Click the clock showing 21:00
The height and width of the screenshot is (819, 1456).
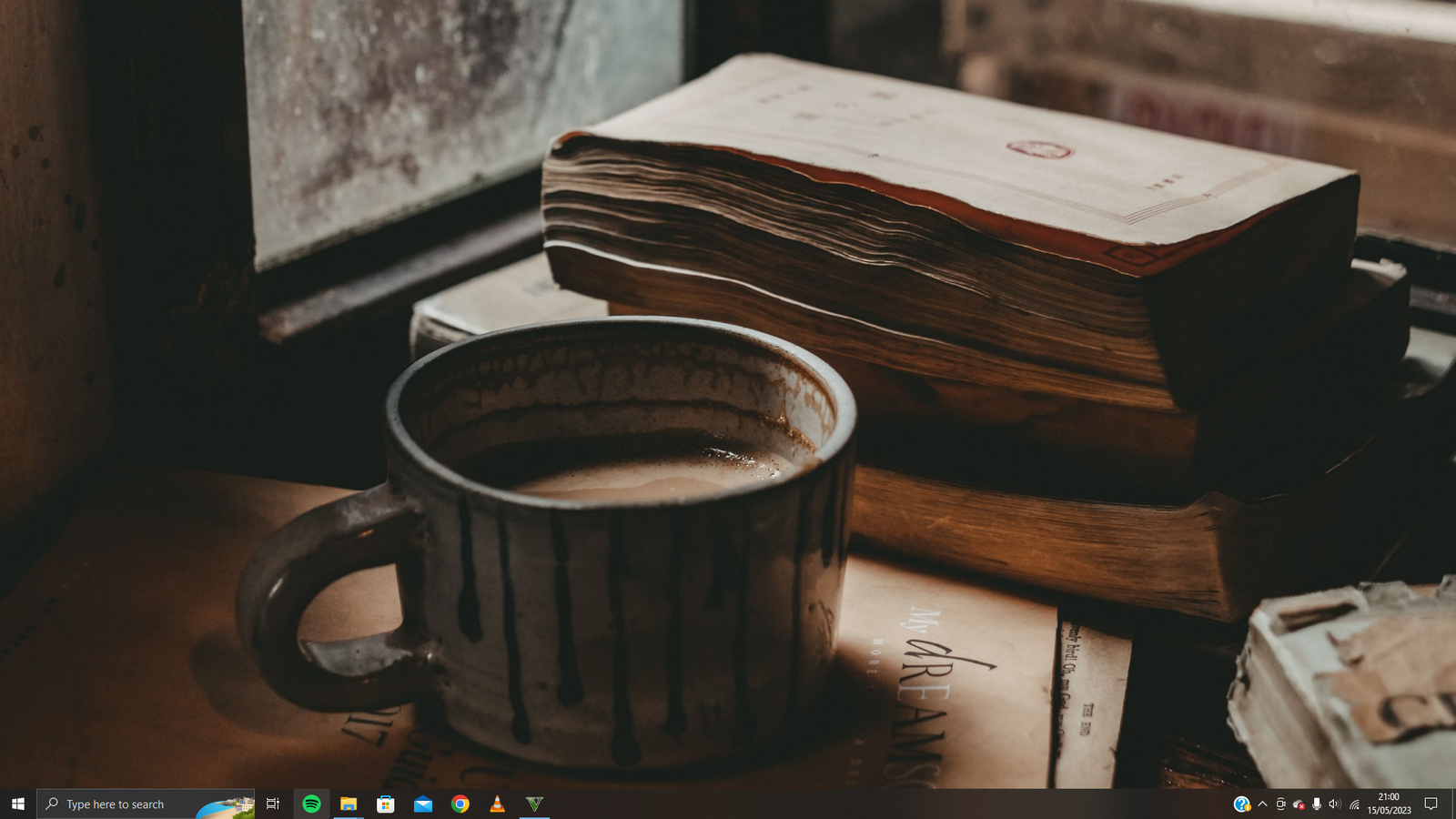[1389, 804]
